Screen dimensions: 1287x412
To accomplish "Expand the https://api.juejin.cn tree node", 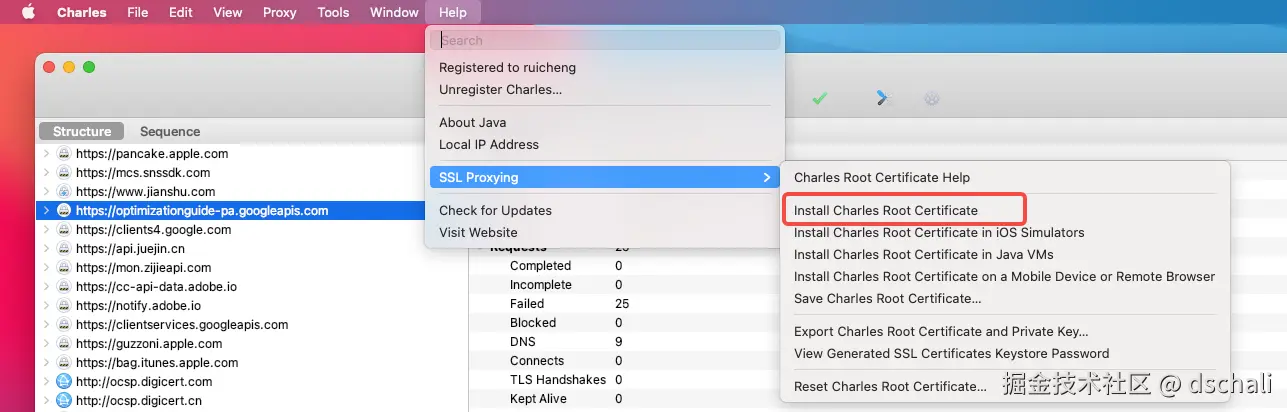I will [x=46, y=249].
